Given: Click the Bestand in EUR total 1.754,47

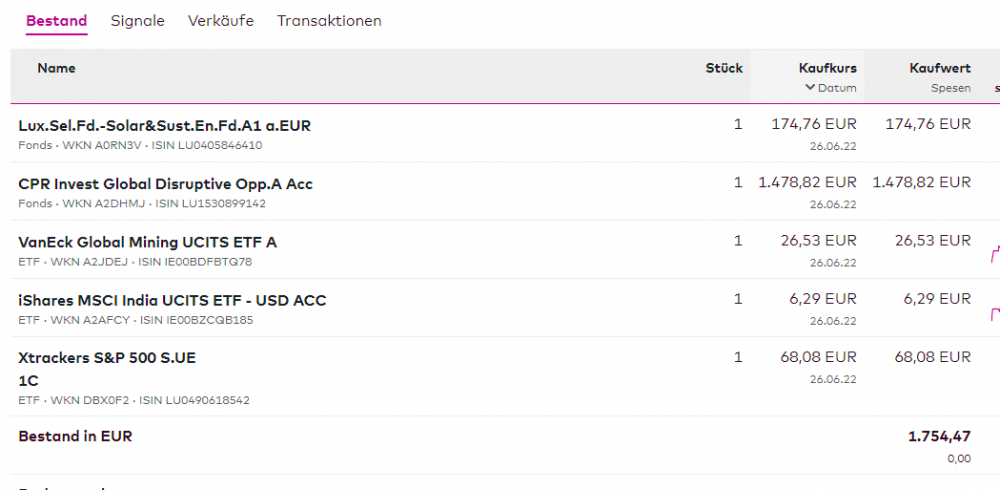Looking at the screenshot, I should 939,436.
